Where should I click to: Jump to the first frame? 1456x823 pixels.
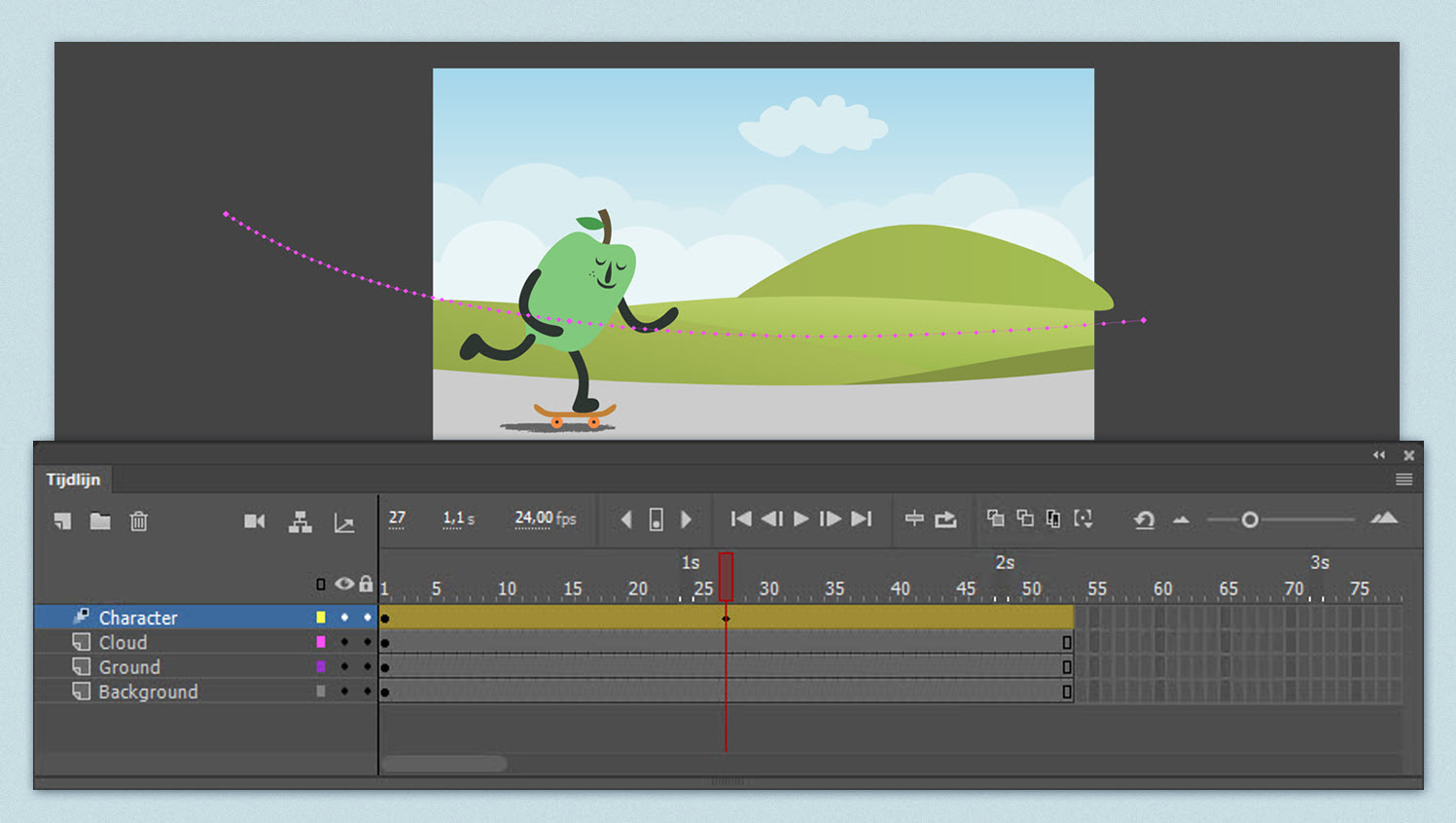[x=741, y=519]
